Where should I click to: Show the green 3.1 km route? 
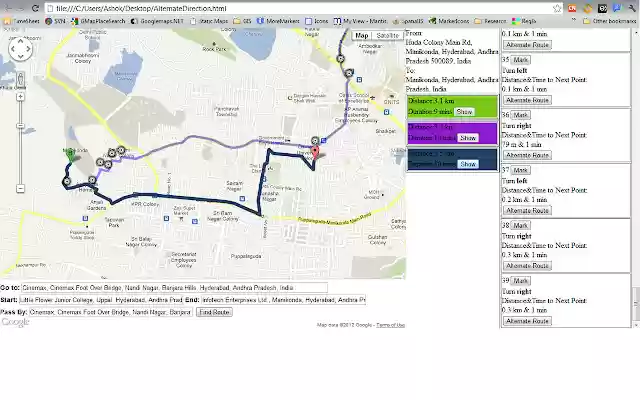click(464, 111)
